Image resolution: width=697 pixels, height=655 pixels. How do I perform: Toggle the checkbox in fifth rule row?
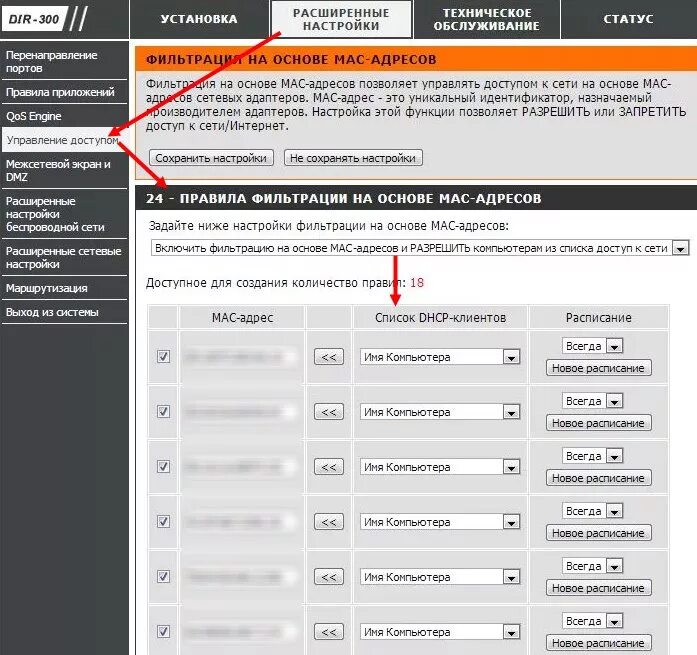click(x=163, y=576)
